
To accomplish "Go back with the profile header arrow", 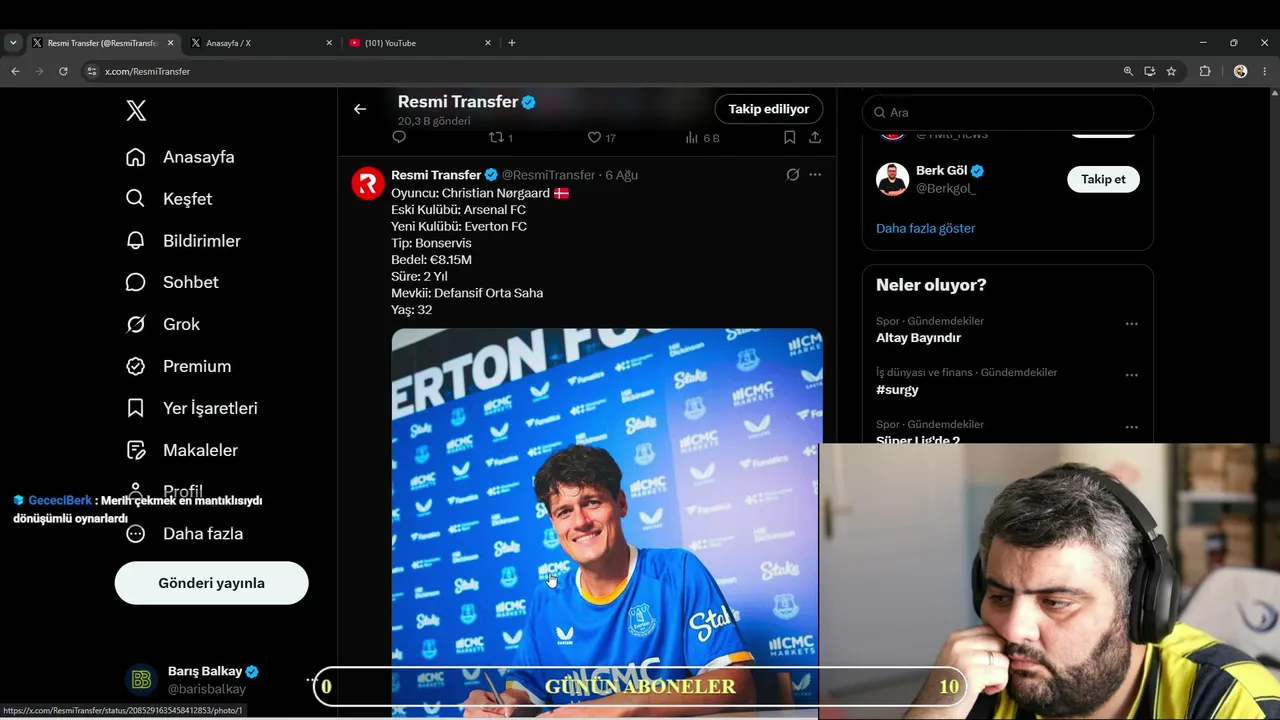I will 360,109.
